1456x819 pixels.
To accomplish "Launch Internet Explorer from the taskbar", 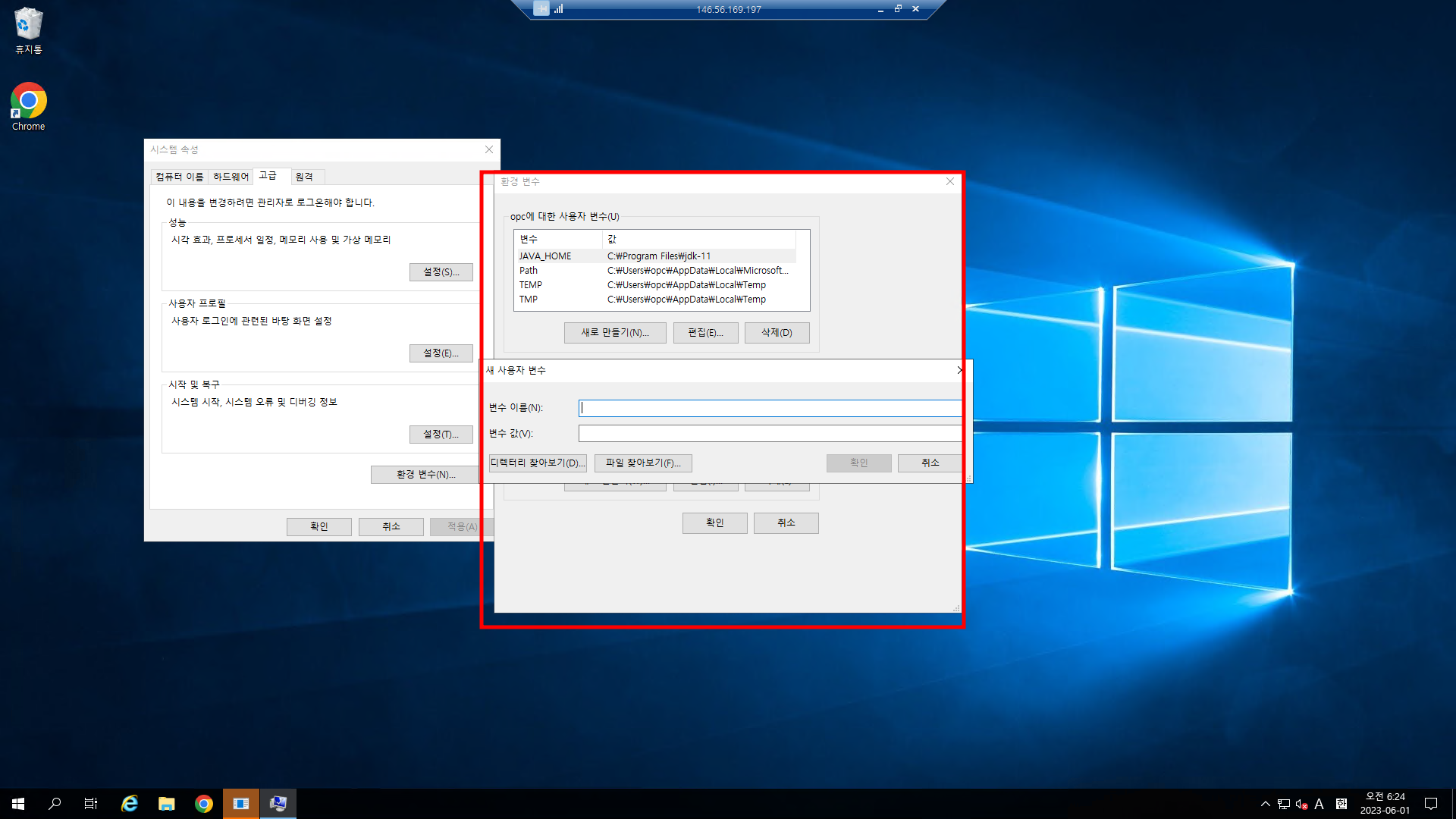I will pyautogui.click(x=130, y=804).
